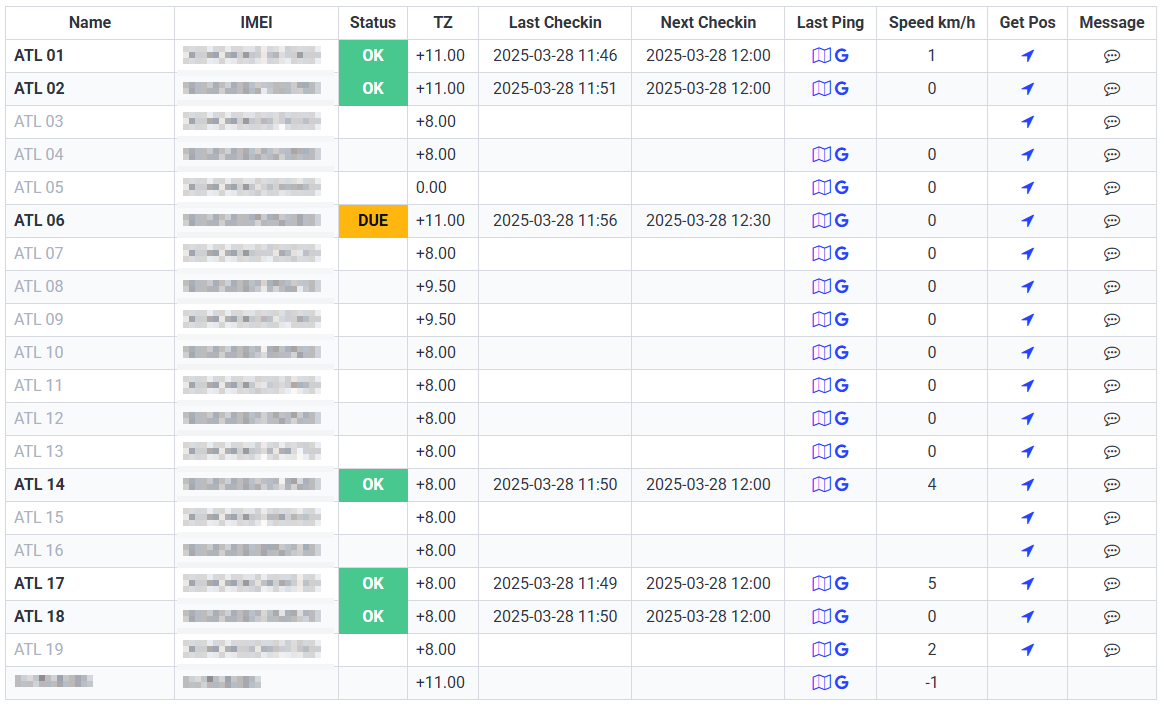This screenshot has width=1164, height=707.
Task: Click the Speed km/h column header
Action: (931, 22)
